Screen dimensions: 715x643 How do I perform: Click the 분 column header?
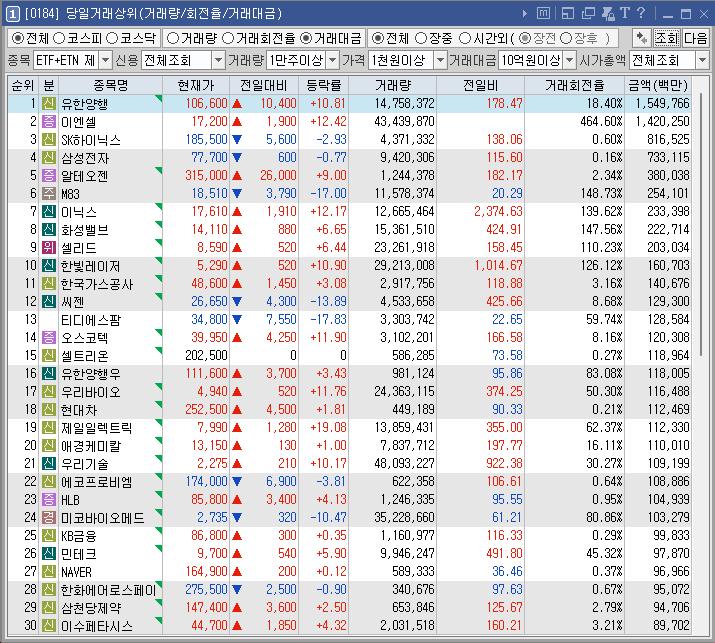[49, 85]
